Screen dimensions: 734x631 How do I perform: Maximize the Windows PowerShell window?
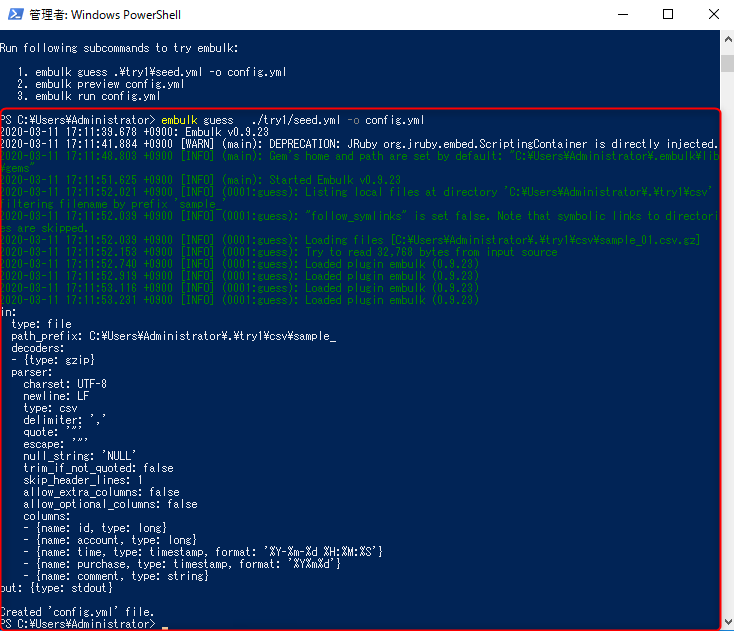coord(668,15)
